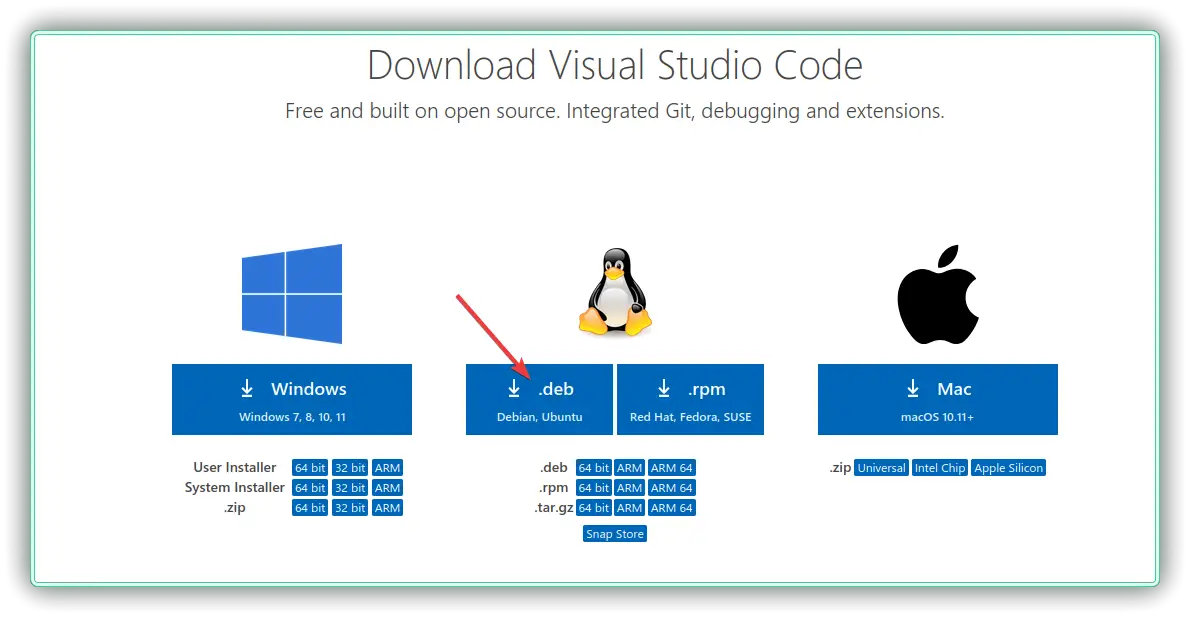1190x617 pixels.
Task: Download the Mac macOS 10.11+ build
Action: click(x=937, y=399)
